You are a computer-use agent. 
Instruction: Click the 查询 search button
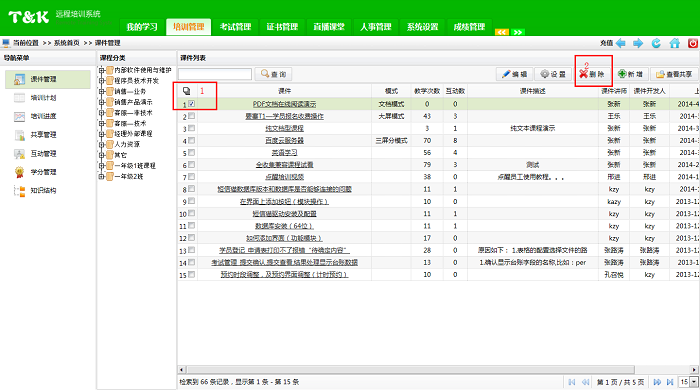tap(273, 74)
